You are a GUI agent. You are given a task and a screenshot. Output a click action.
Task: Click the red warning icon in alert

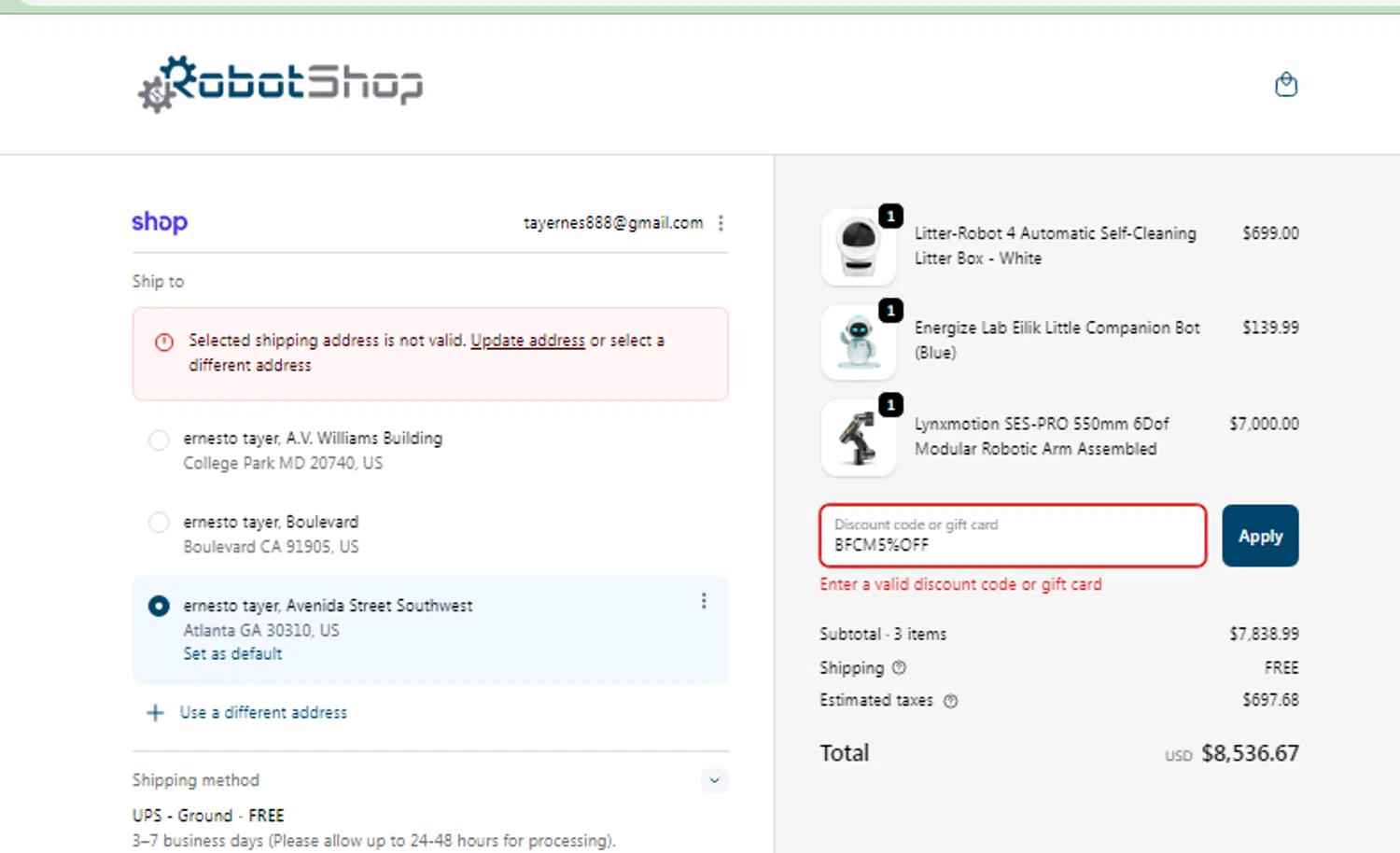[164, 343]
